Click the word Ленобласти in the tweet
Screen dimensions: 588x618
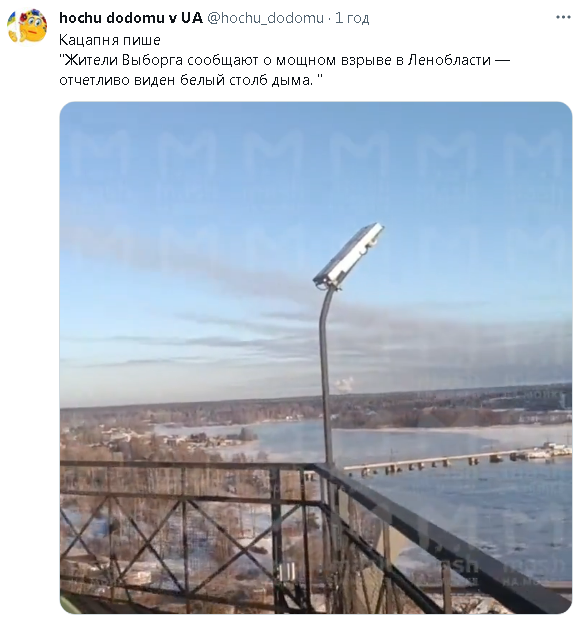[x=449, y=60]
